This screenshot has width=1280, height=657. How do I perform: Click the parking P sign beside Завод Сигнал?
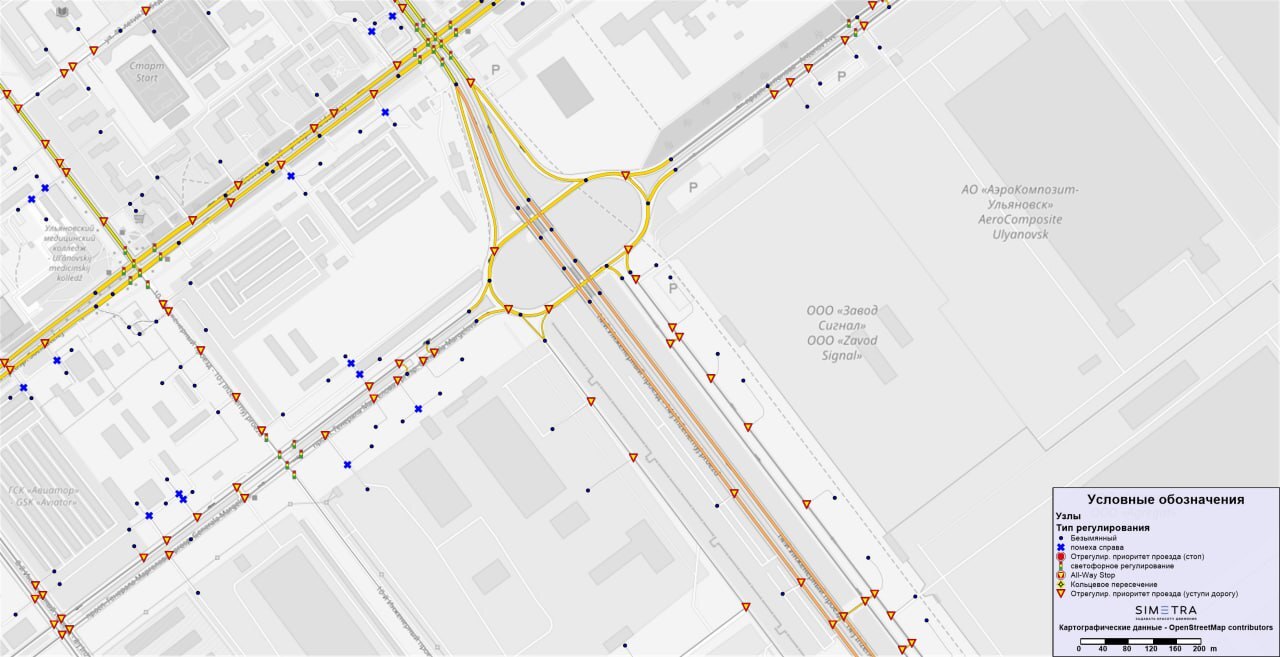[x=673, y=289]
